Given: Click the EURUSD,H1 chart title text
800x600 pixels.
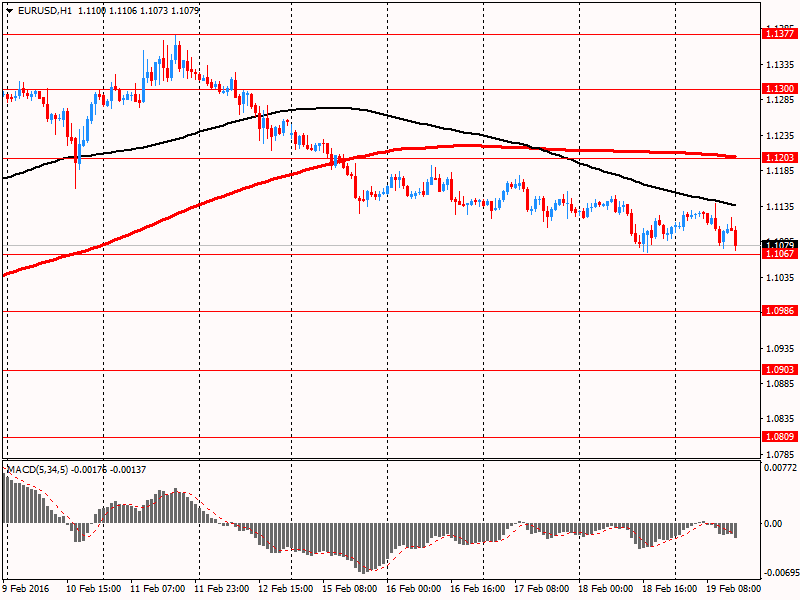Looking at the screenshot, I should tap(45, 10).
